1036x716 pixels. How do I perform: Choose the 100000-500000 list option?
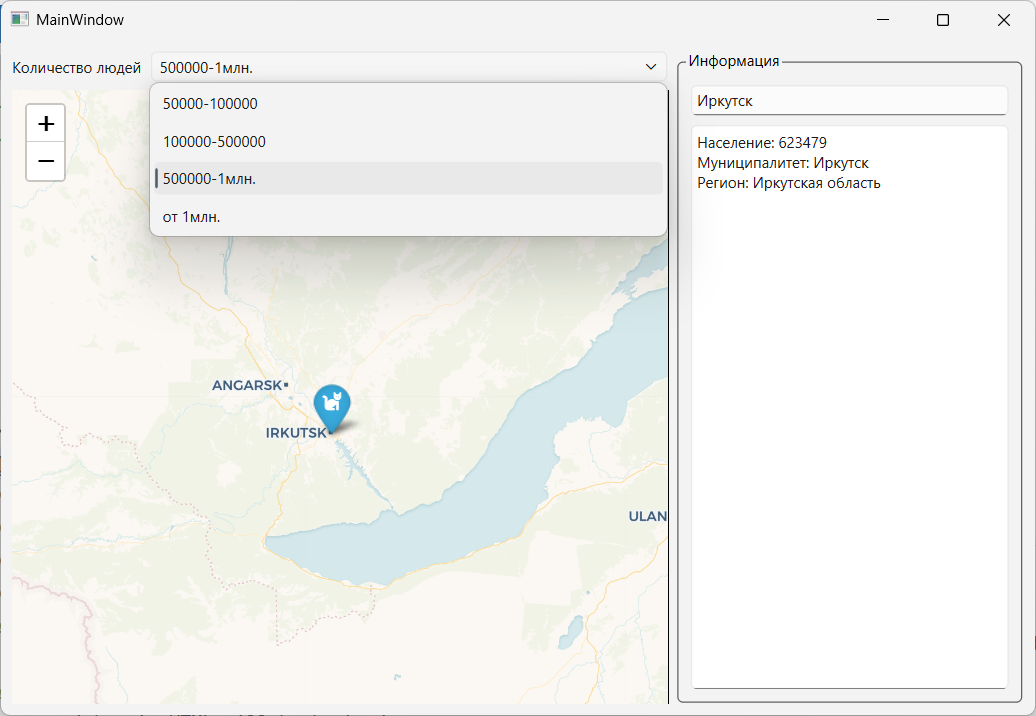[214, 142]
